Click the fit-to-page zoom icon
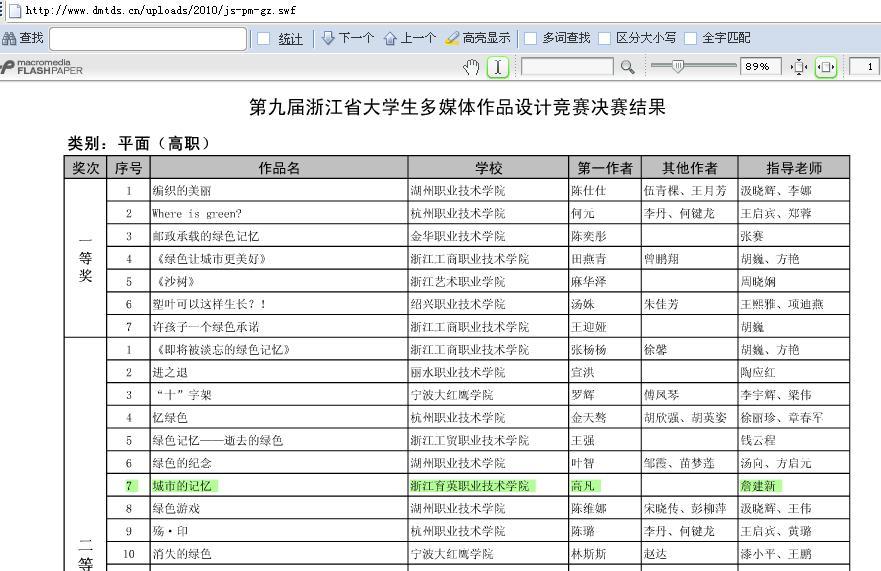 click(798, 67)
